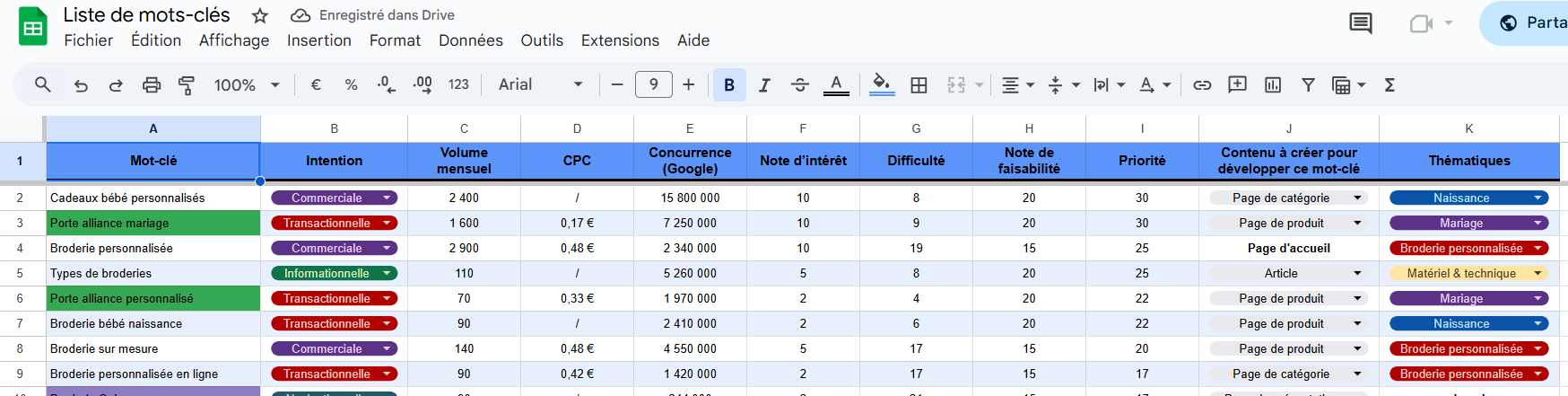Image resolution: width=1568 pixels, height=396 pixels.
Task: Expand the Naissance dropdown in row 2
Action: tap(1538, 198)
